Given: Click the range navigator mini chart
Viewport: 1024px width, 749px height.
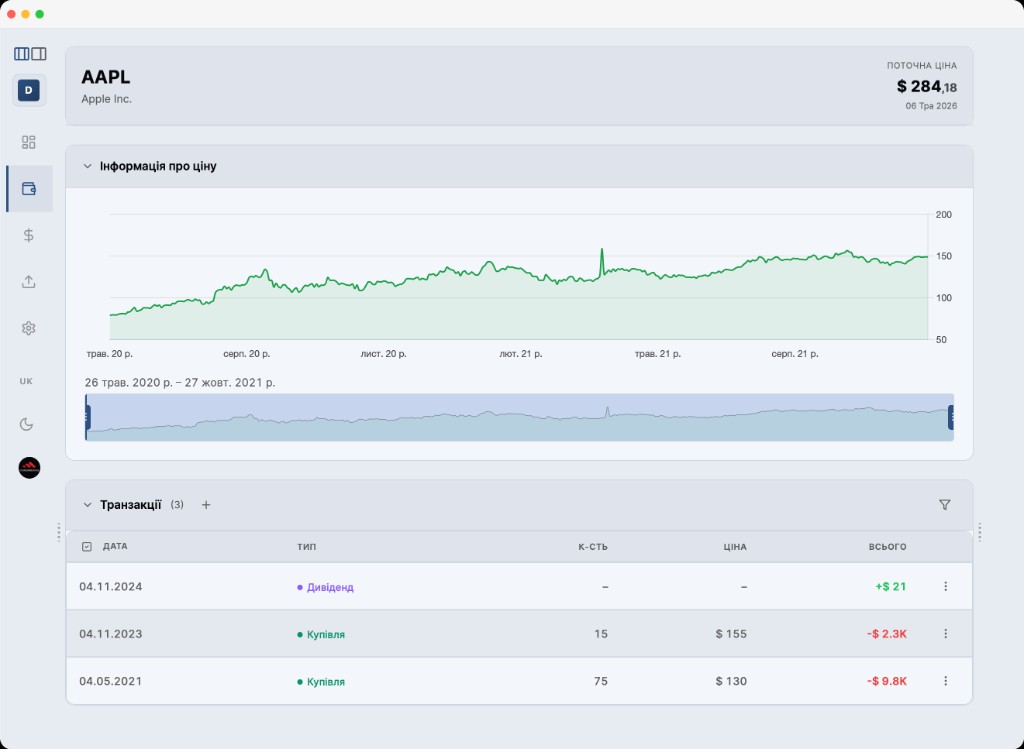Looking at the screenshot, I should [519, 417].
